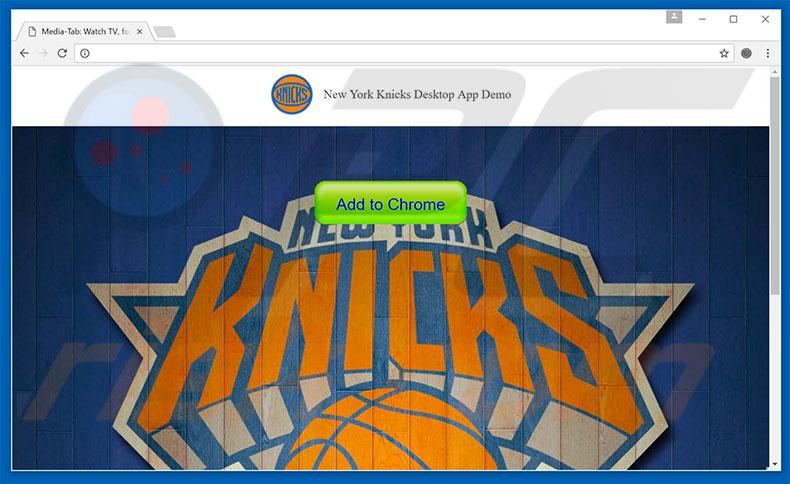This screenshot has width=790, height=484.
Task: Focus the browser address bar
Action: tap(403, 53)
